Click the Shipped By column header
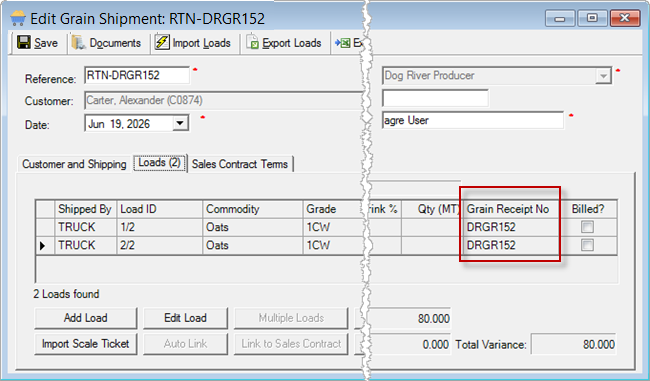650x381 pixels. [x=85, y=209]
